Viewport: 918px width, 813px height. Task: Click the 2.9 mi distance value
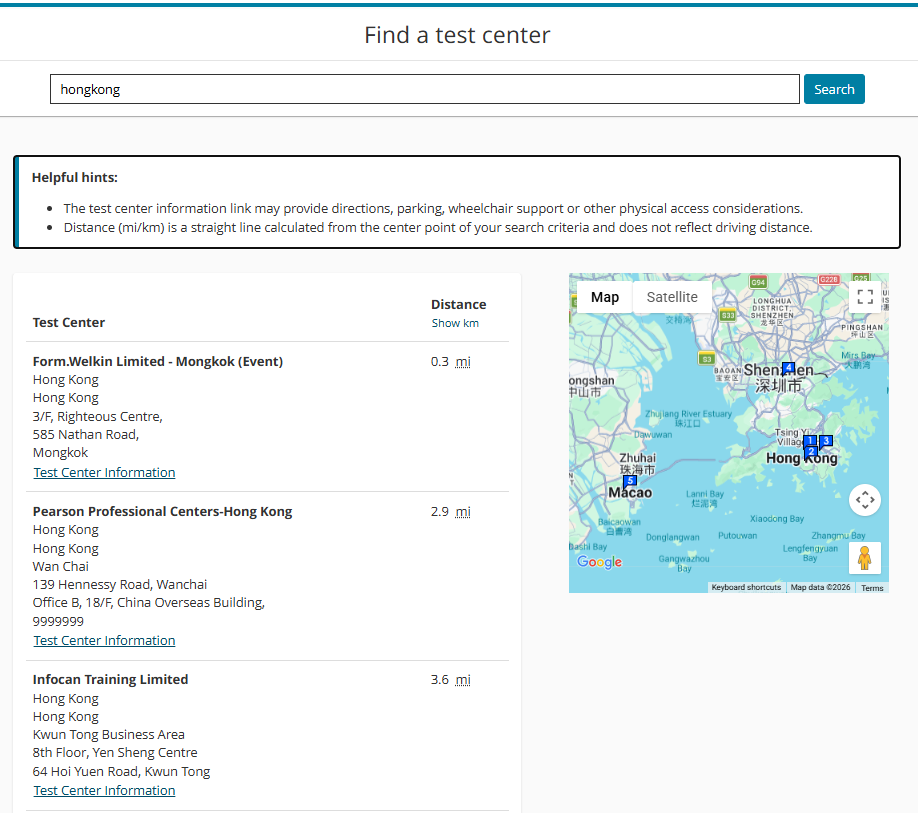click(450, 512)
